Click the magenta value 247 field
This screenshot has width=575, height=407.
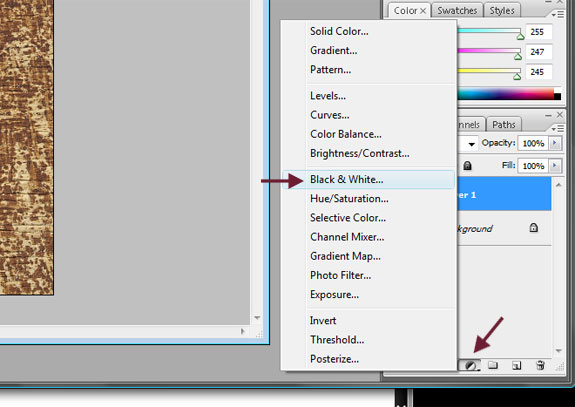pyautogui.click(x=539, y=52)
